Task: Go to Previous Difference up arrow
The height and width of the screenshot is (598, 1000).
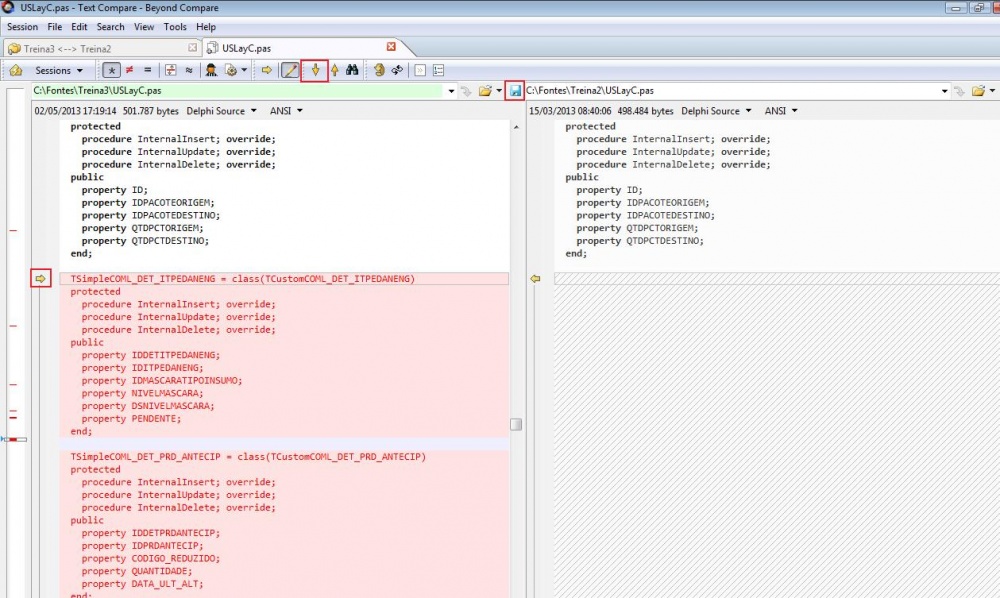Action: tap(334, 70)
